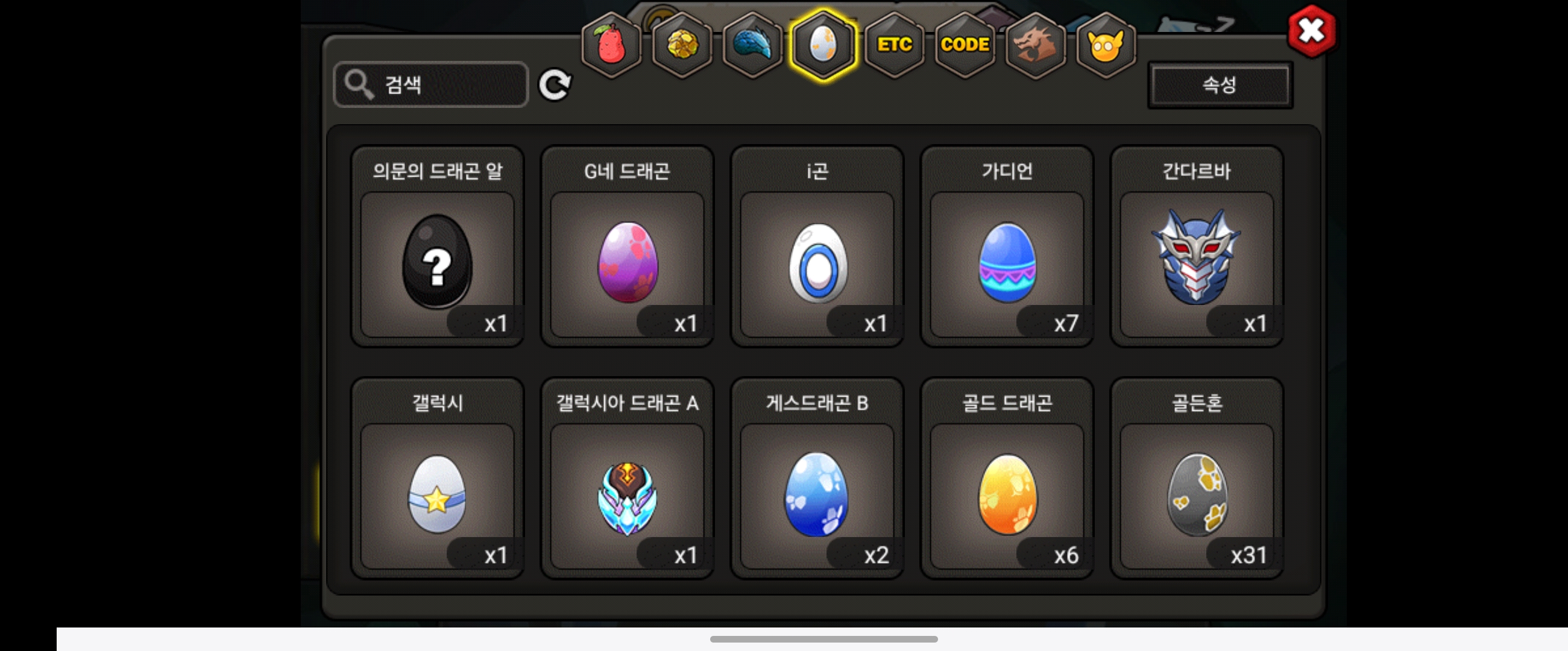Open the brown dragon head category

tap(1034, 45)
